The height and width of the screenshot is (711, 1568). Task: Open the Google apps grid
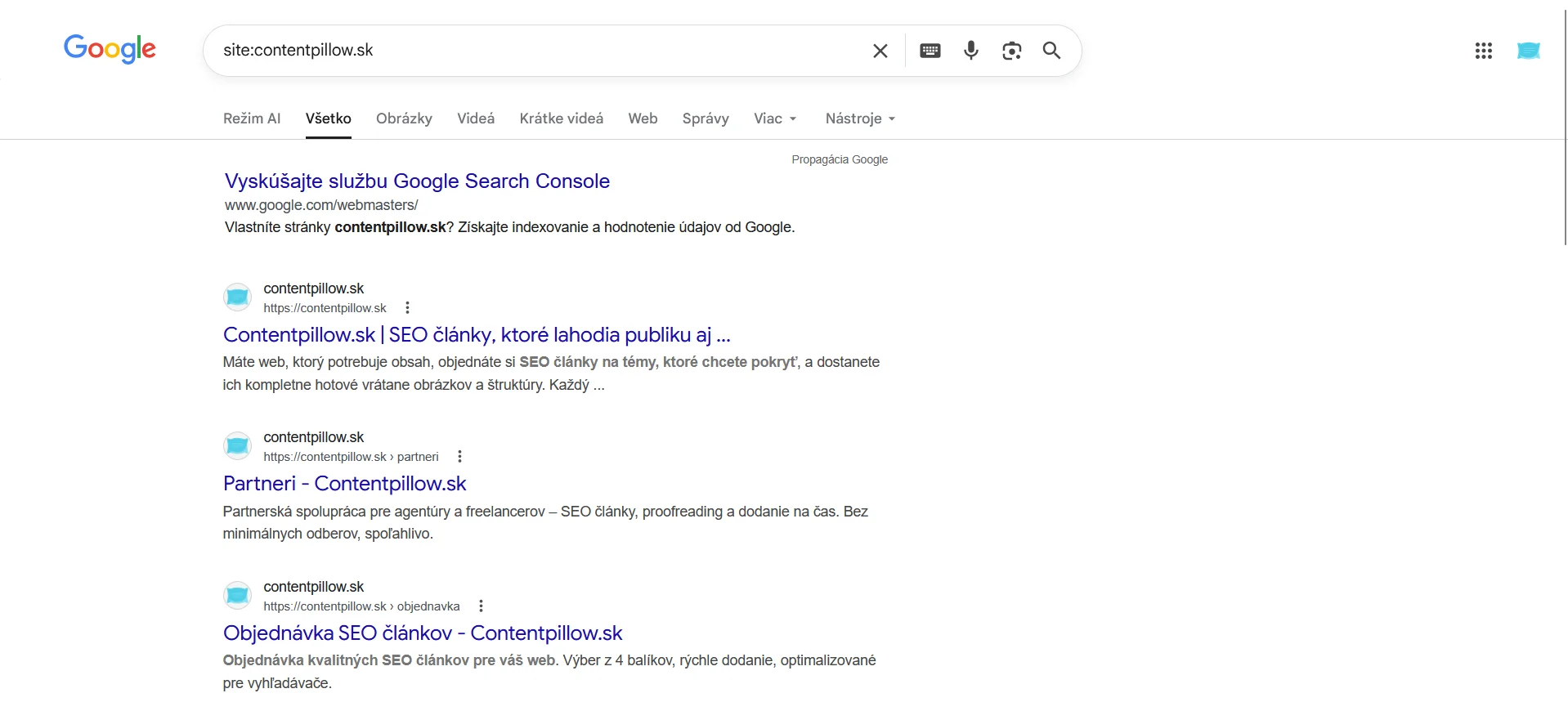(x=1483, y=51)
